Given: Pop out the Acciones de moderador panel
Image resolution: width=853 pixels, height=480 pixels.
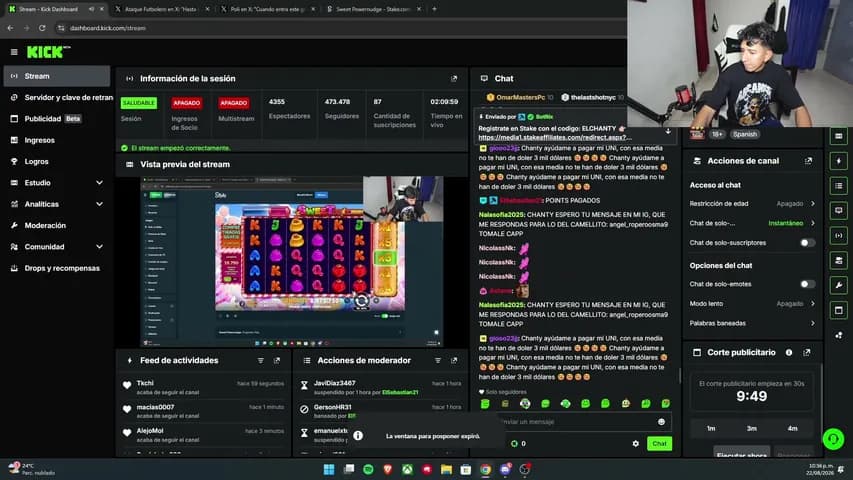Looking at the screenshot, I should (x=454, y=361).
